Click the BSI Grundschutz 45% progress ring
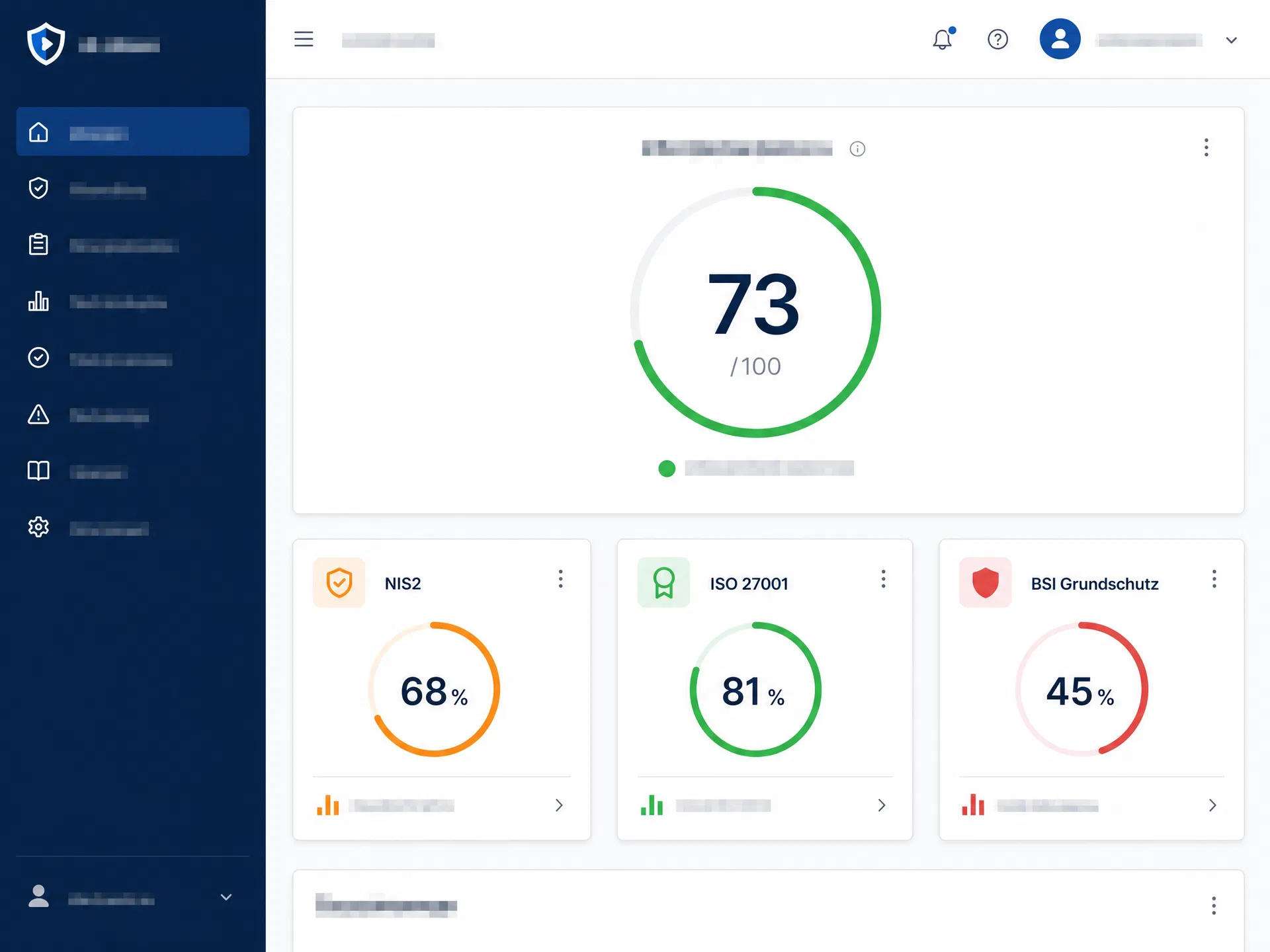This screenshot has height=952, width=1270. tap(1081, 689)
